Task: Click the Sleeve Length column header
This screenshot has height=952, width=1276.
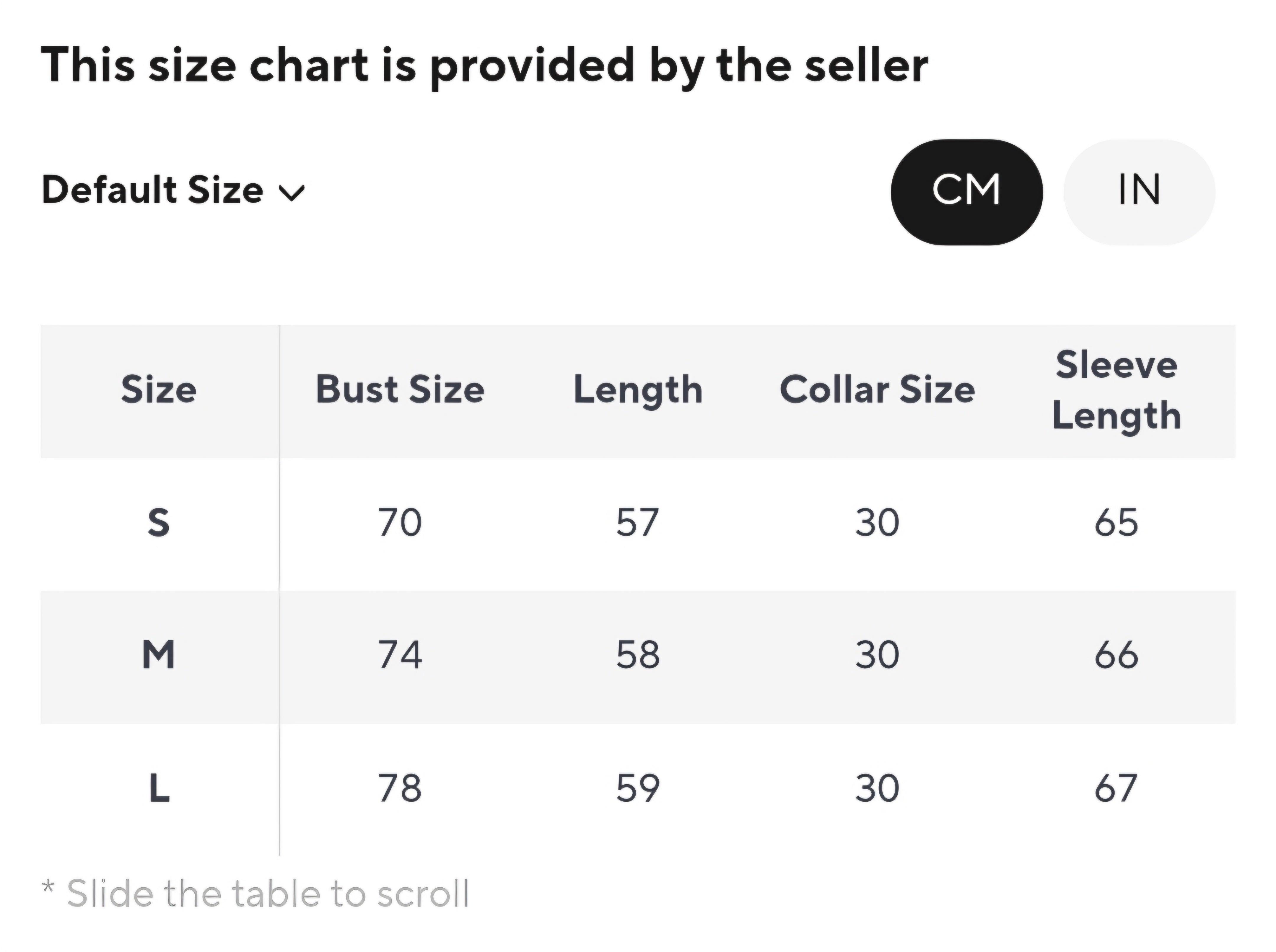Action: point(1116,390)
